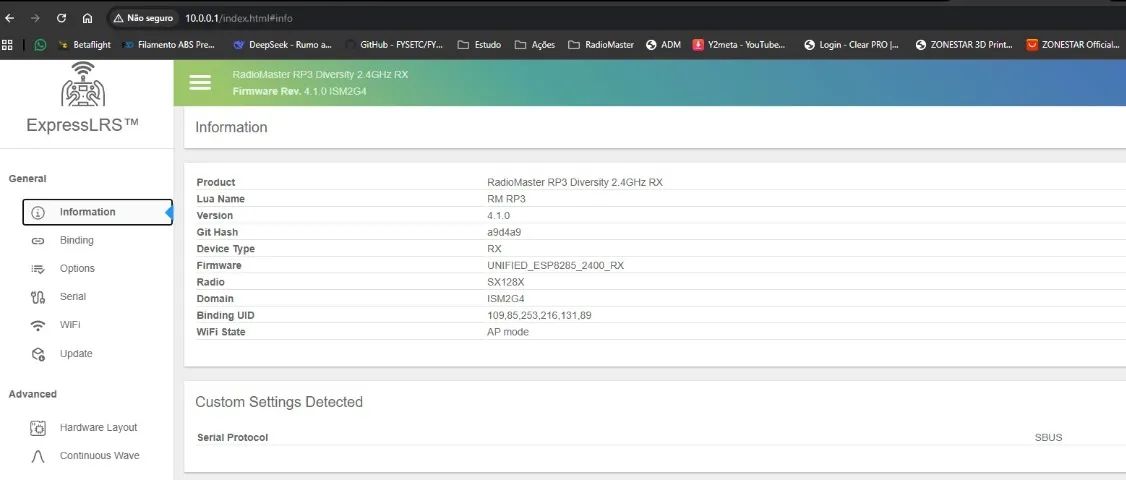Image resolution: width=1126 pixels, height=480 pixels.
Task: Click the Custom Settings Detected heading
Action: point(279,402)
